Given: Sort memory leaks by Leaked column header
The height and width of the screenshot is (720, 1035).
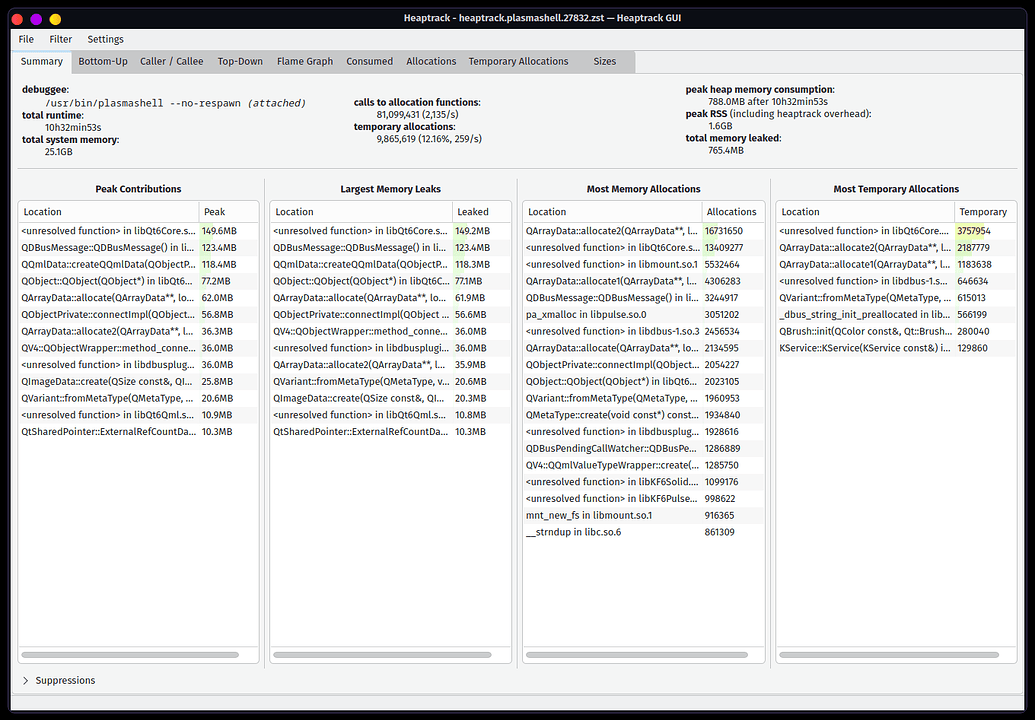Looking at the screenshot, I should click(x=481, y=212).
